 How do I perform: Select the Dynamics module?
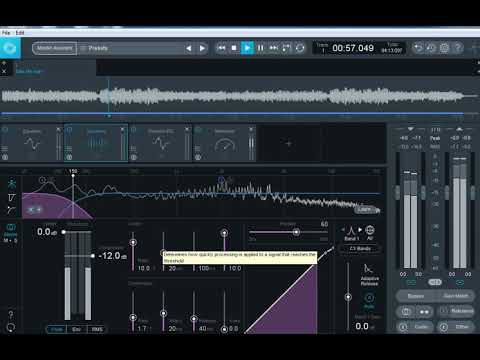(96, 143)
